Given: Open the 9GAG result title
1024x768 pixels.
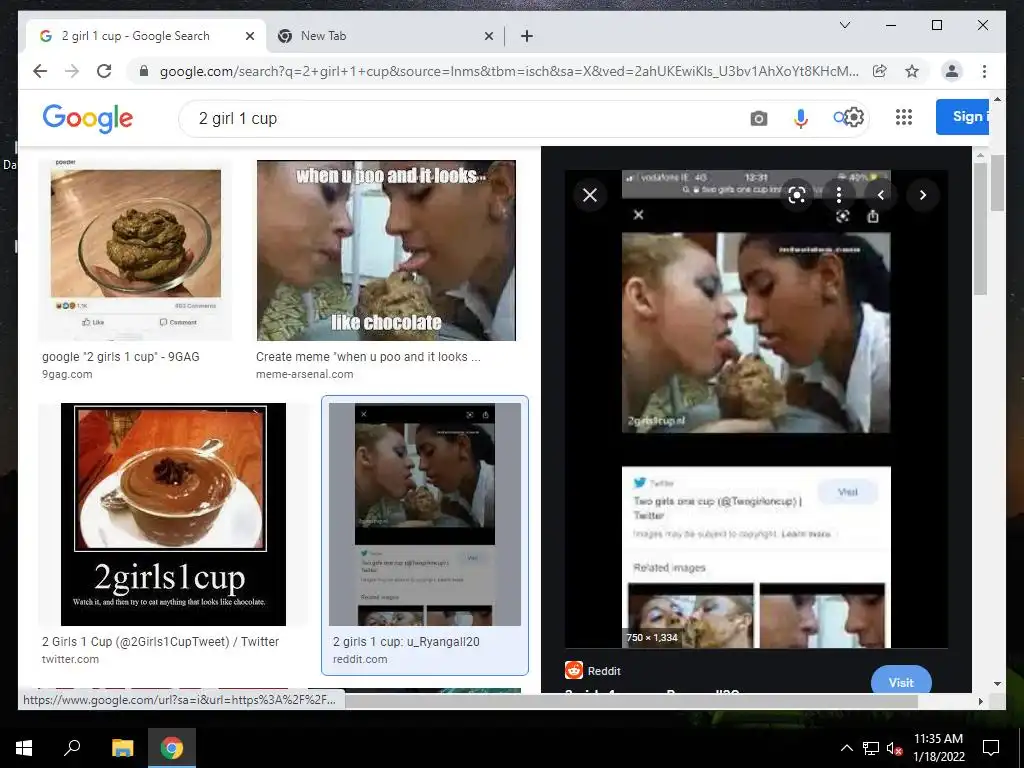Looking at the screenshot, I should (121, 357).
